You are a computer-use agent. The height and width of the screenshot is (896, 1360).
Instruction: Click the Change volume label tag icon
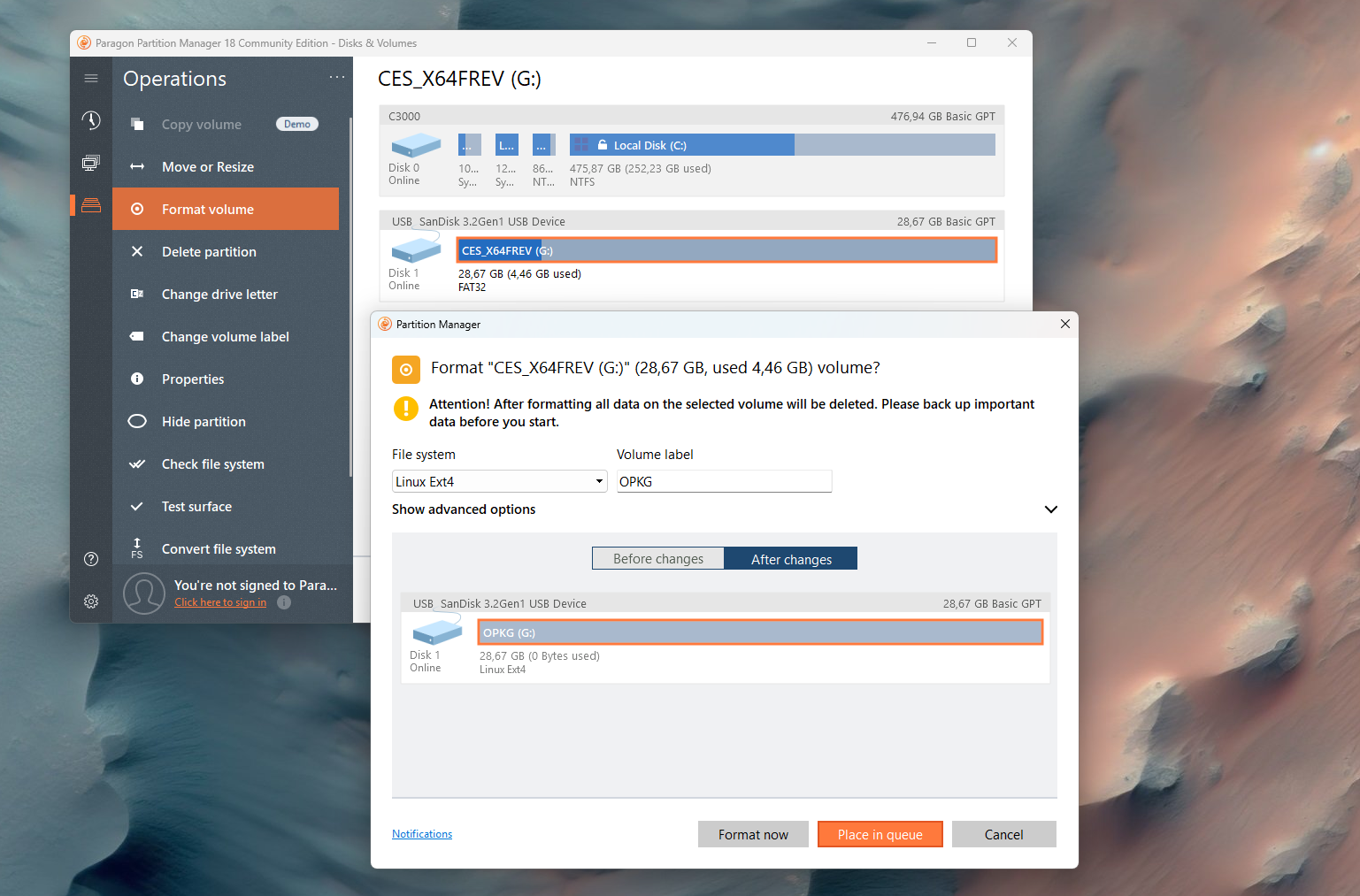[137, 336]
